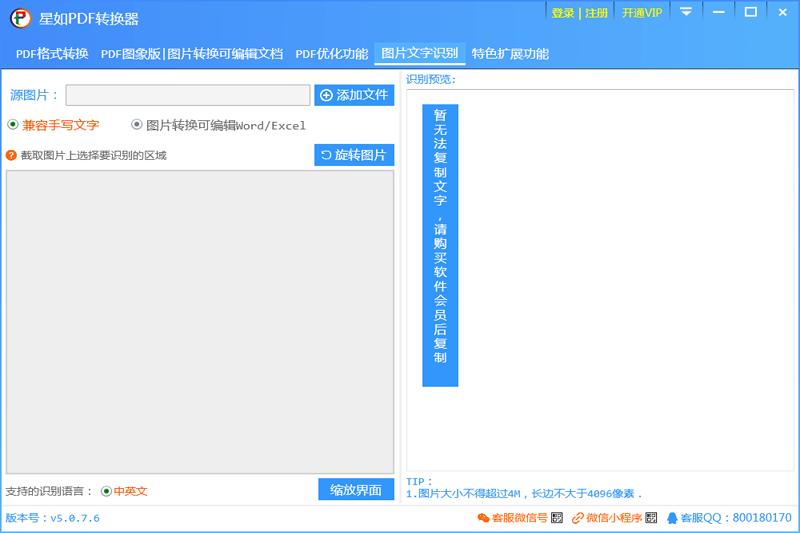
Task: Click the 缩放界面 button
Action: [356, 490]
